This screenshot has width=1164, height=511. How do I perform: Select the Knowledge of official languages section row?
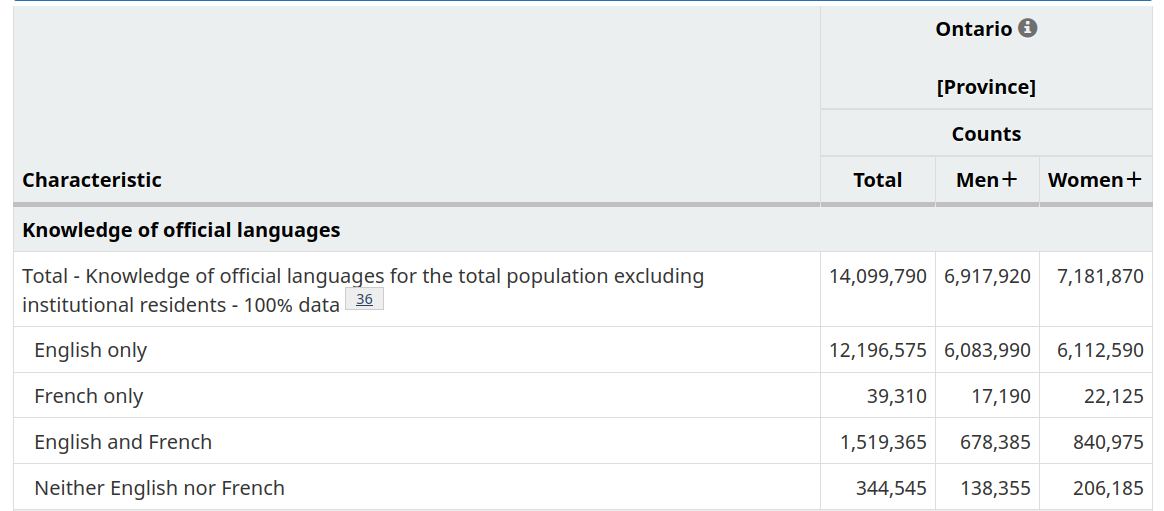pyautogui.click(x=181, y=230)
